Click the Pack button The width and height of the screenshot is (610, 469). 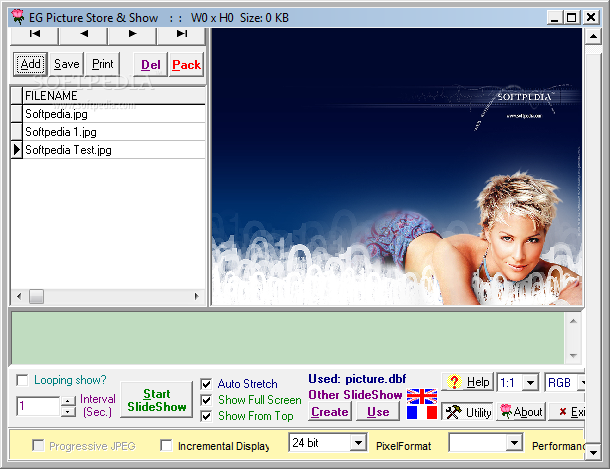coord(186,65)
